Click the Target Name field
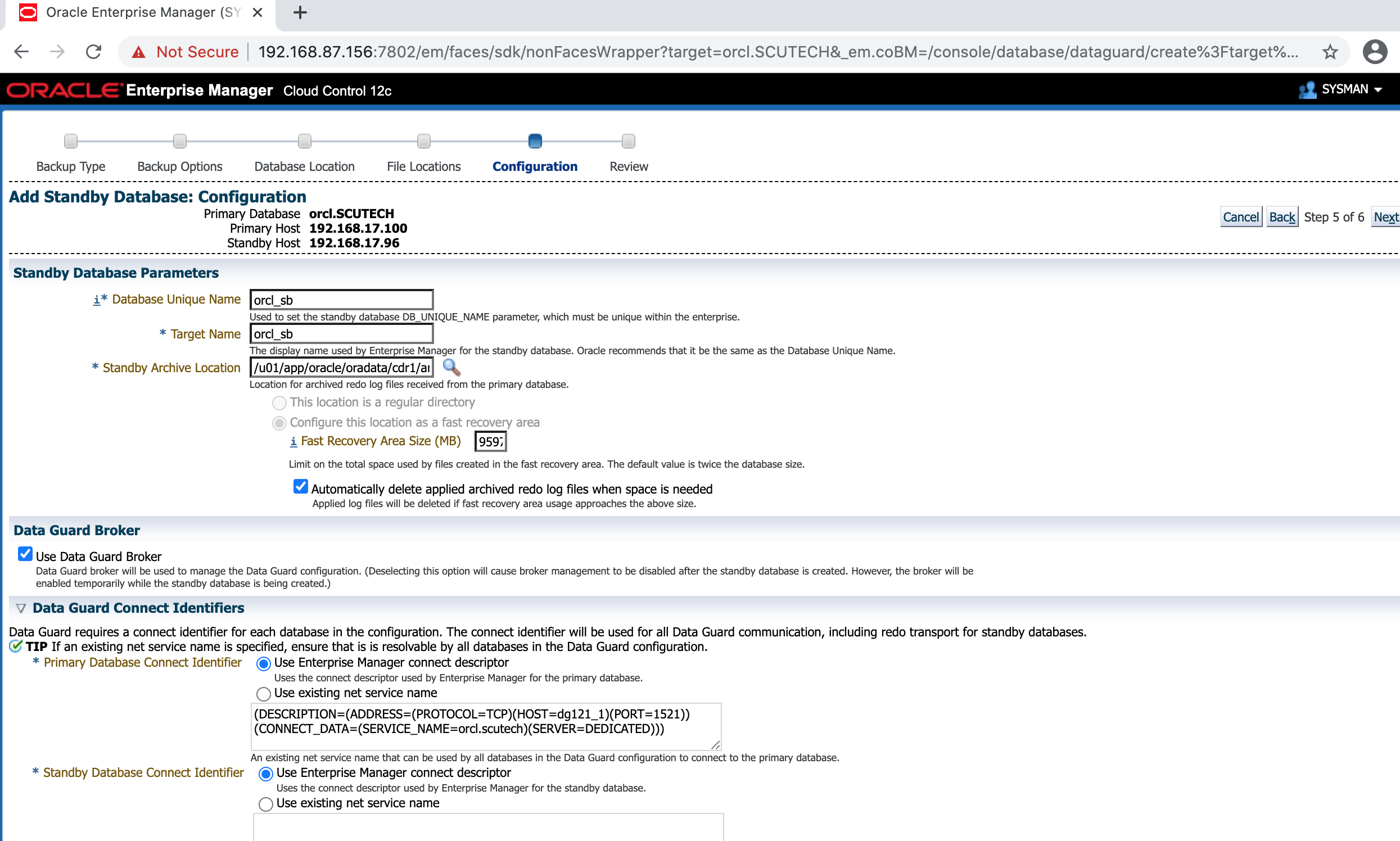Screen dimensions: 1400x841 341,334
